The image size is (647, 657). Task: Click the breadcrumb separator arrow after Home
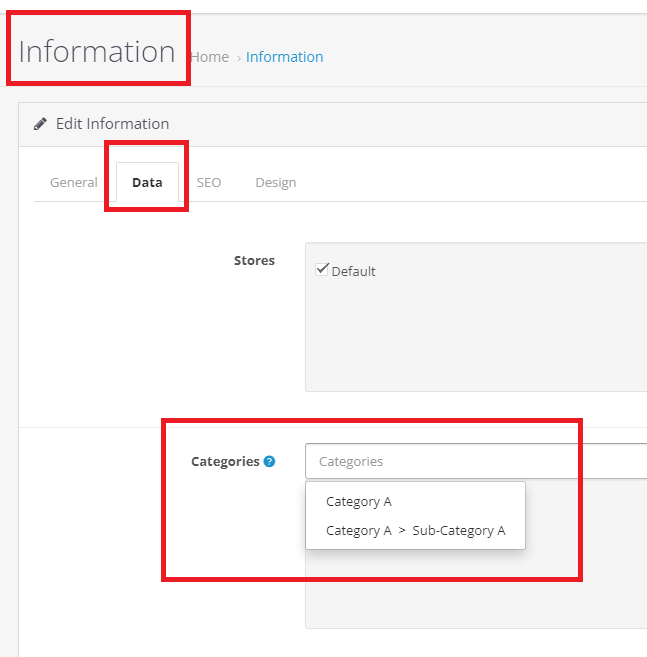[238, 58]
